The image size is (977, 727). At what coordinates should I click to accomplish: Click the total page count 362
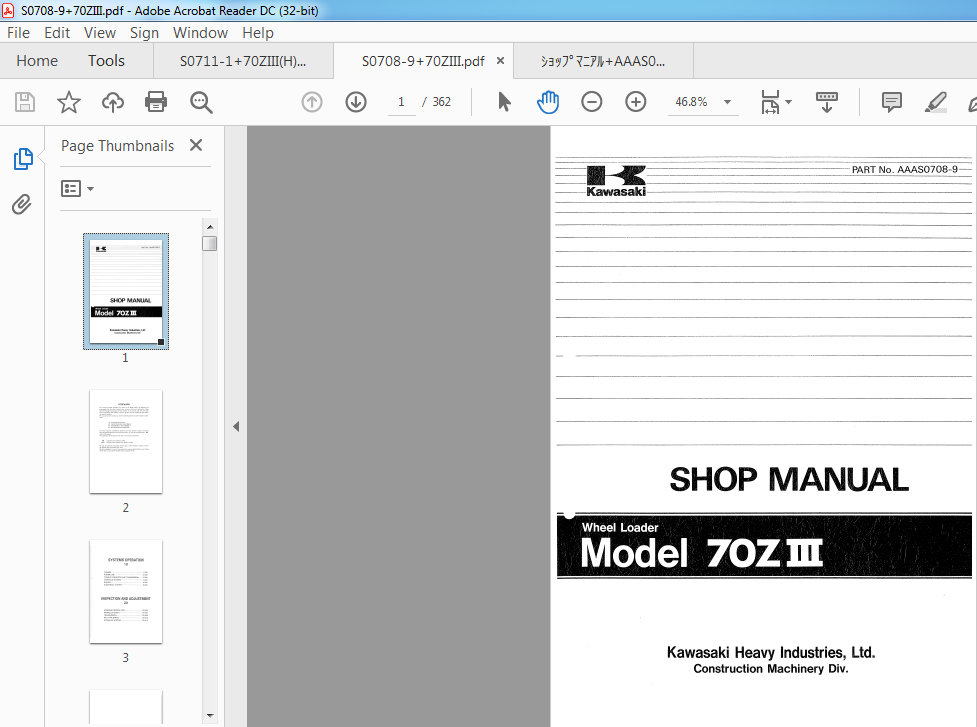(442, 102)
